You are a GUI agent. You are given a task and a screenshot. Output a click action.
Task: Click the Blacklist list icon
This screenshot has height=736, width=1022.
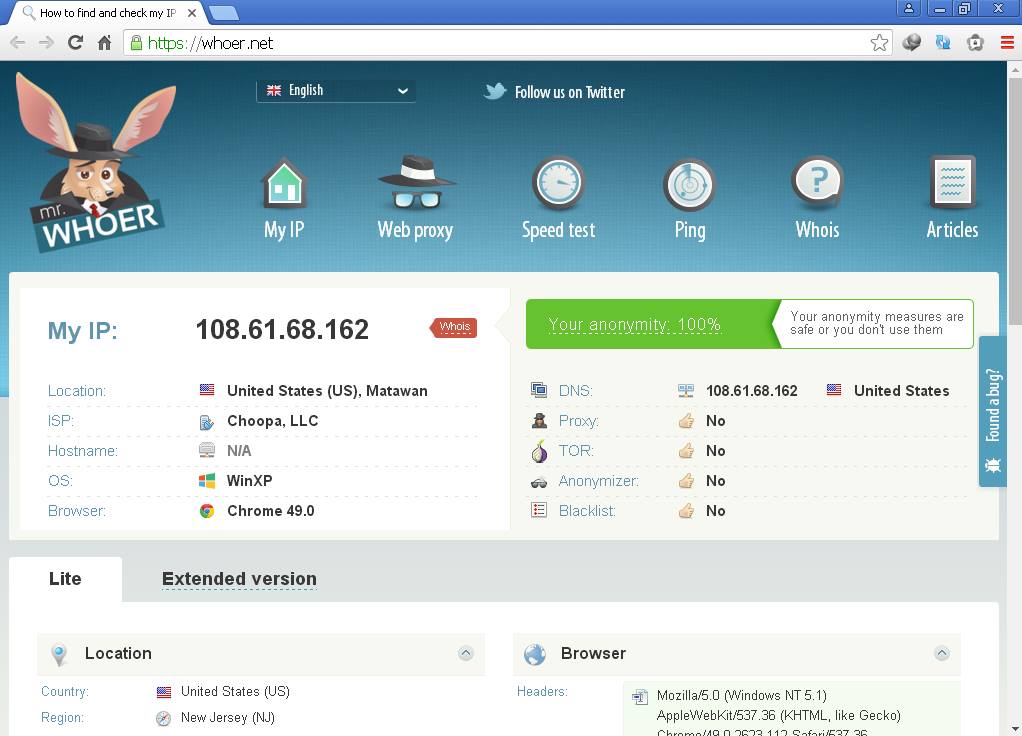[539, 510]
